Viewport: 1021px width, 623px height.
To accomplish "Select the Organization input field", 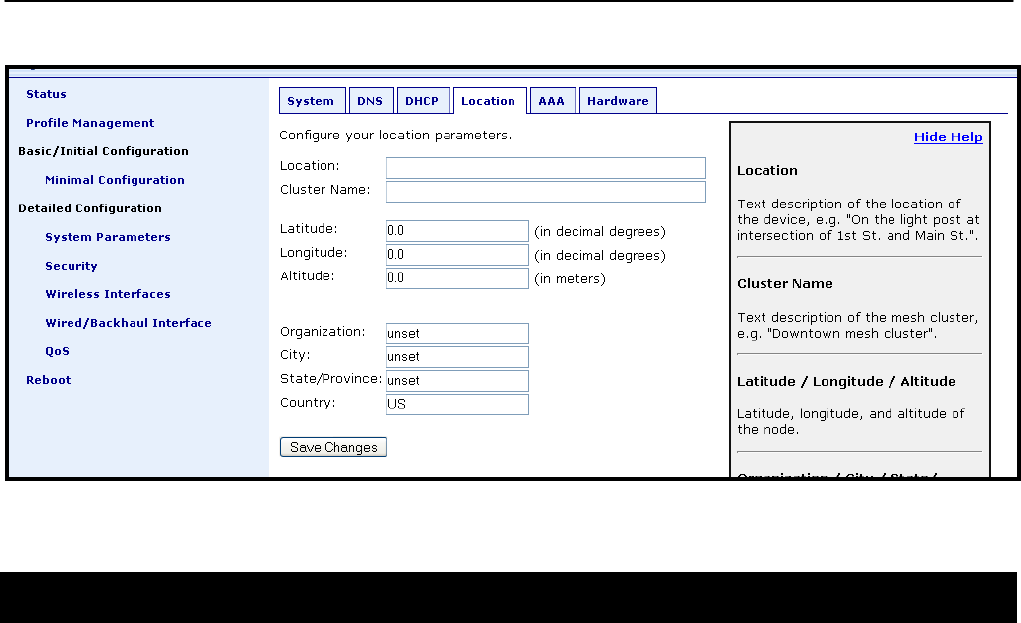I will pos(457,333).
